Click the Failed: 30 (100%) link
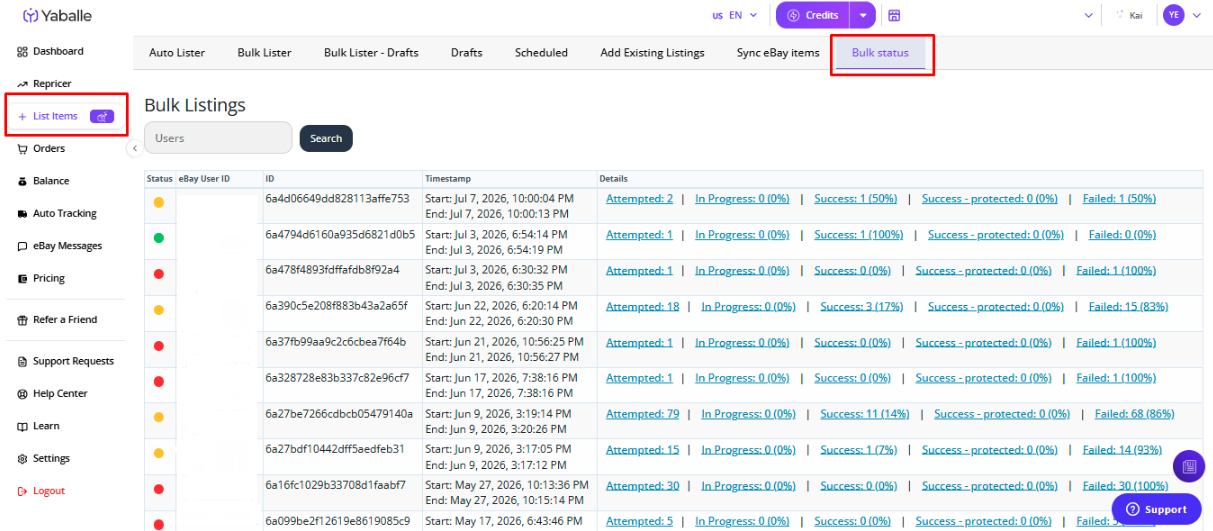Viewport: 1213px width, 531px height. (x=1125, y=486)
